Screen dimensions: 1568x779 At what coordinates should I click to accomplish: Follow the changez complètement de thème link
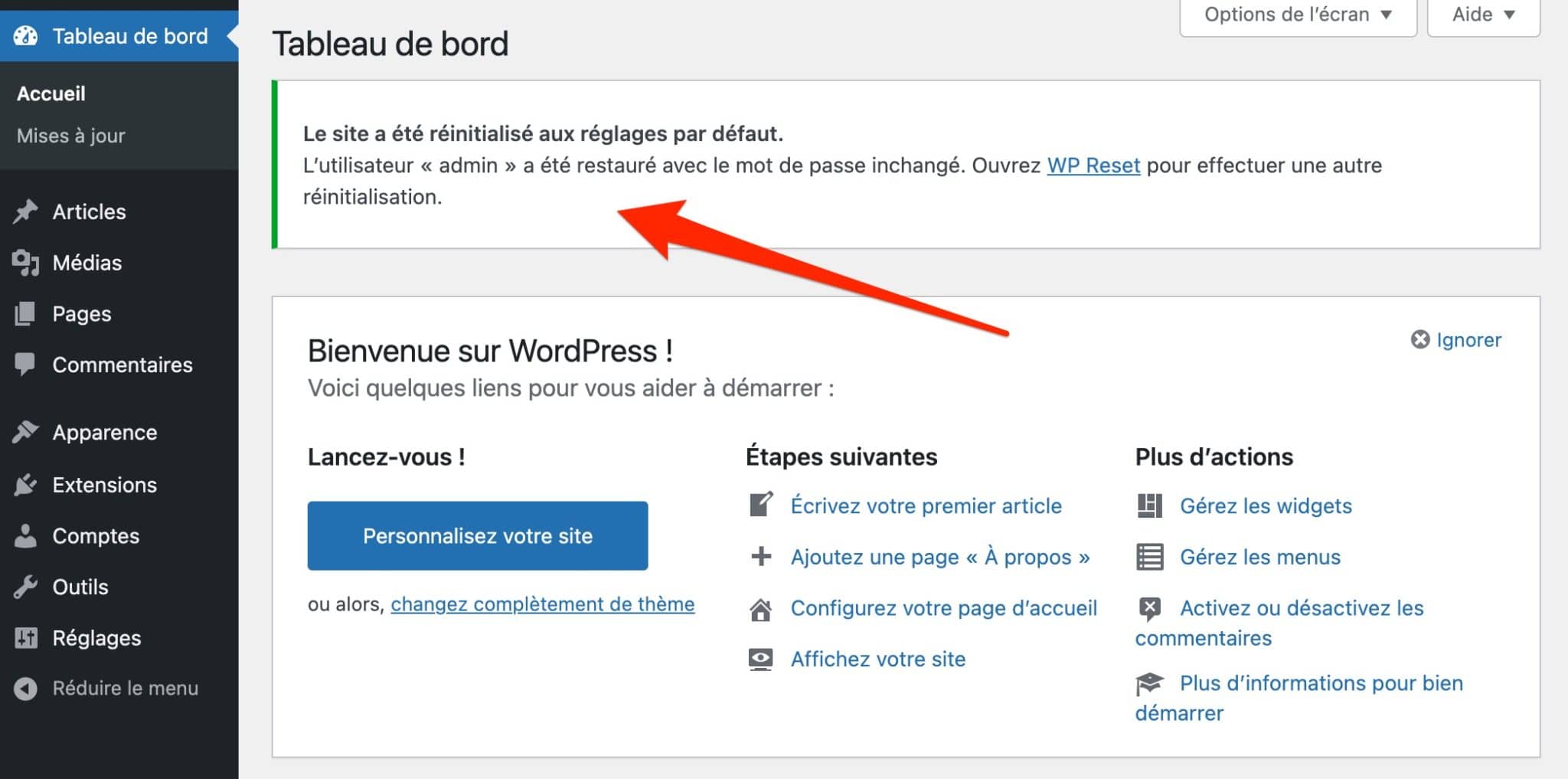click(x=542, y=604)
